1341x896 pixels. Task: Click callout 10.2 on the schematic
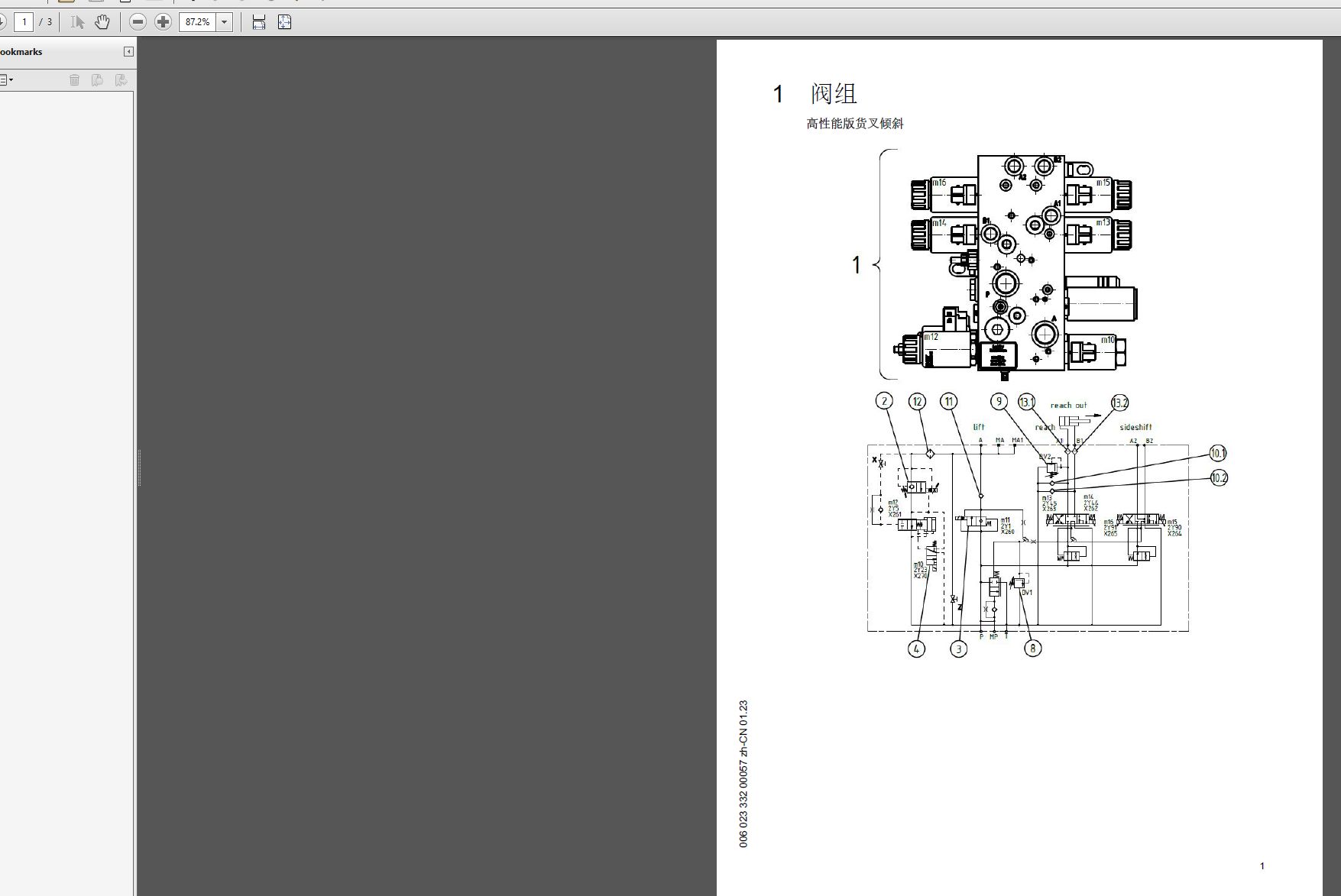[x=1218, y=478]
